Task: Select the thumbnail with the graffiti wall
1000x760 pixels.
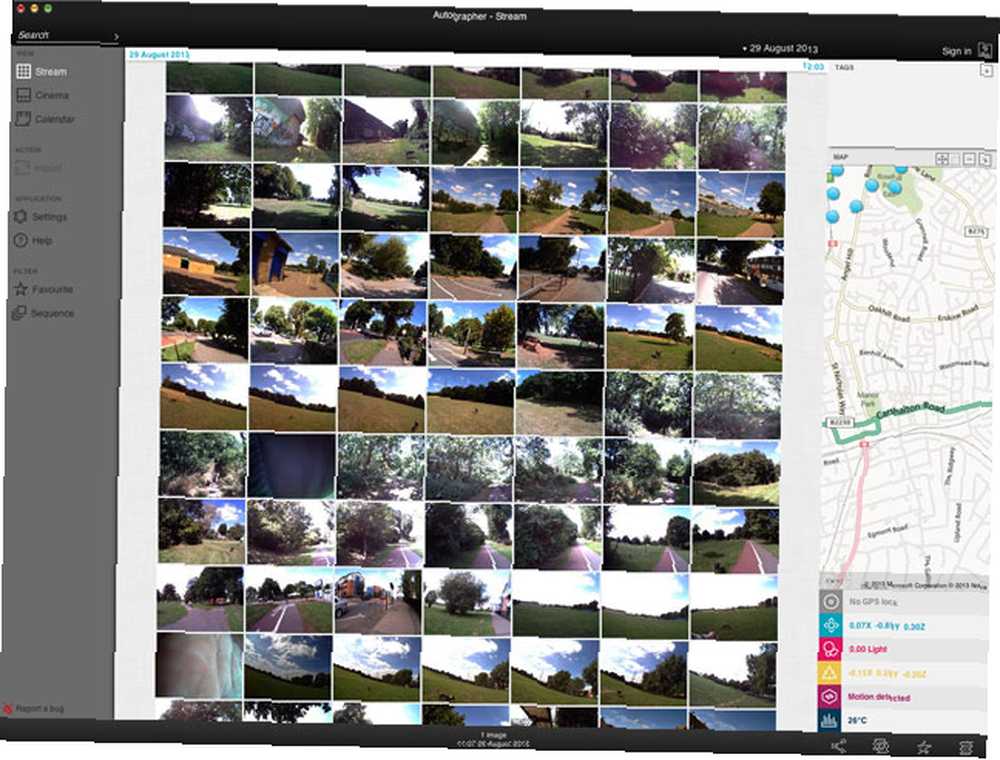Action: tap(297, 129)
